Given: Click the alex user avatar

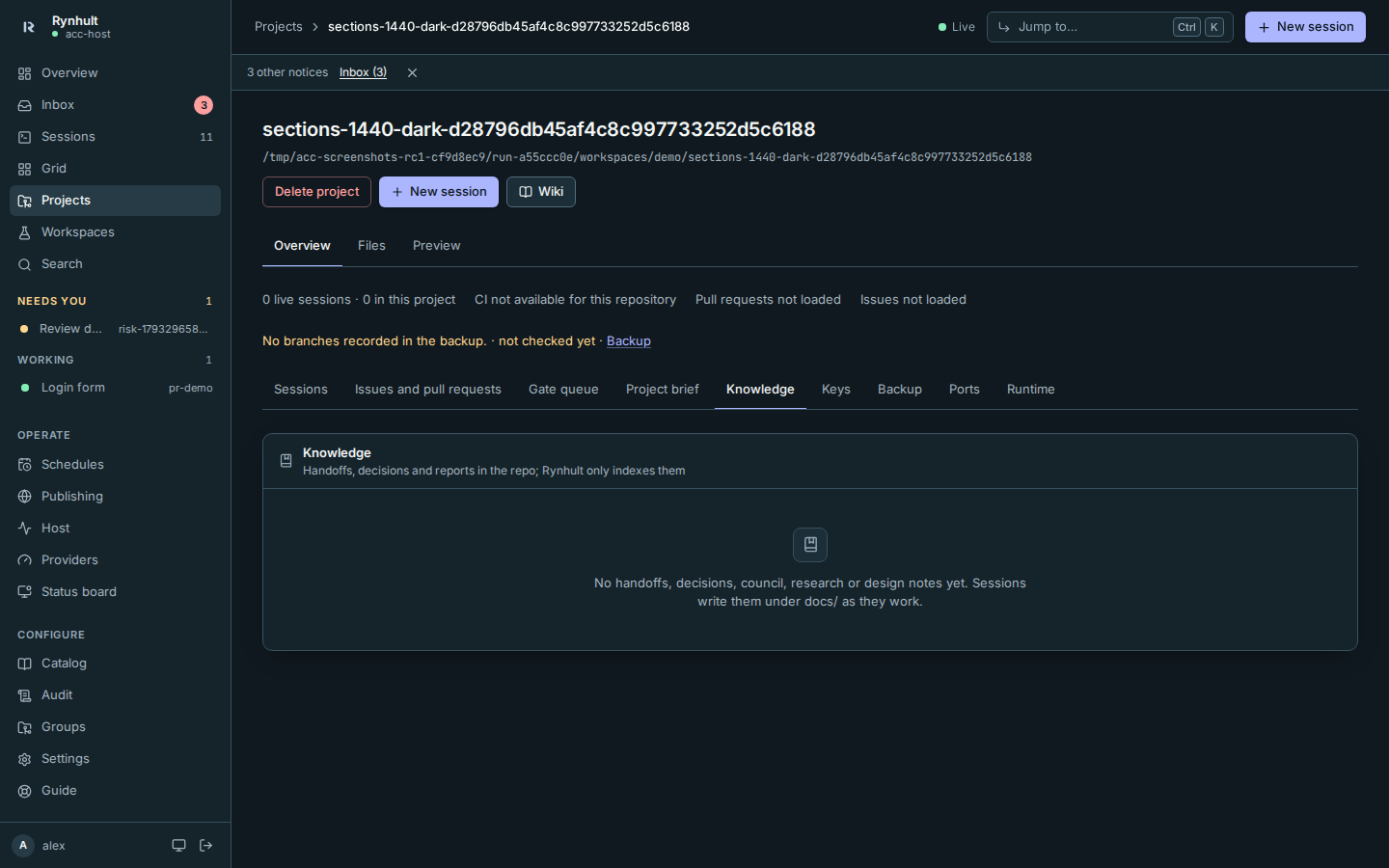Looking at the screenshot, I should pos(23,846).
